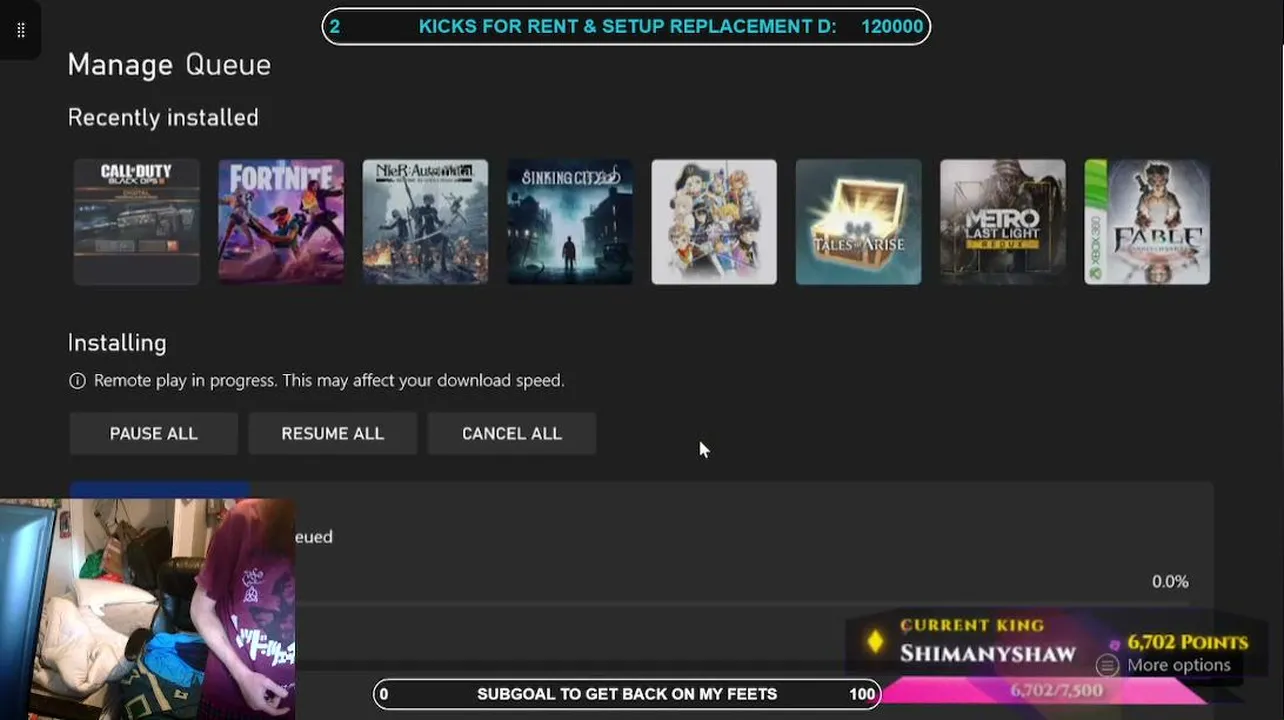Click the 6,702/7,500 points progress bar
Screen dimensions: 1284x720
tap(1045, 691)
